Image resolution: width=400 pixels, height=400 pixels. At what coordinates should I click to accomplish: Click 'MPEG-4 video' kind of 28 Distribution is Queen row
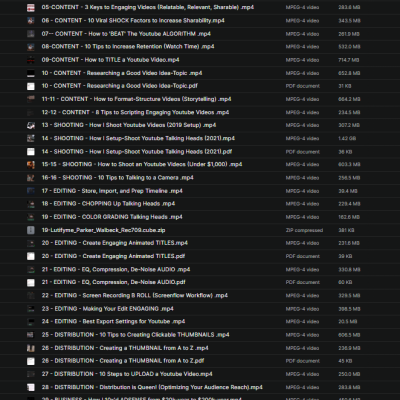point(302,387)
